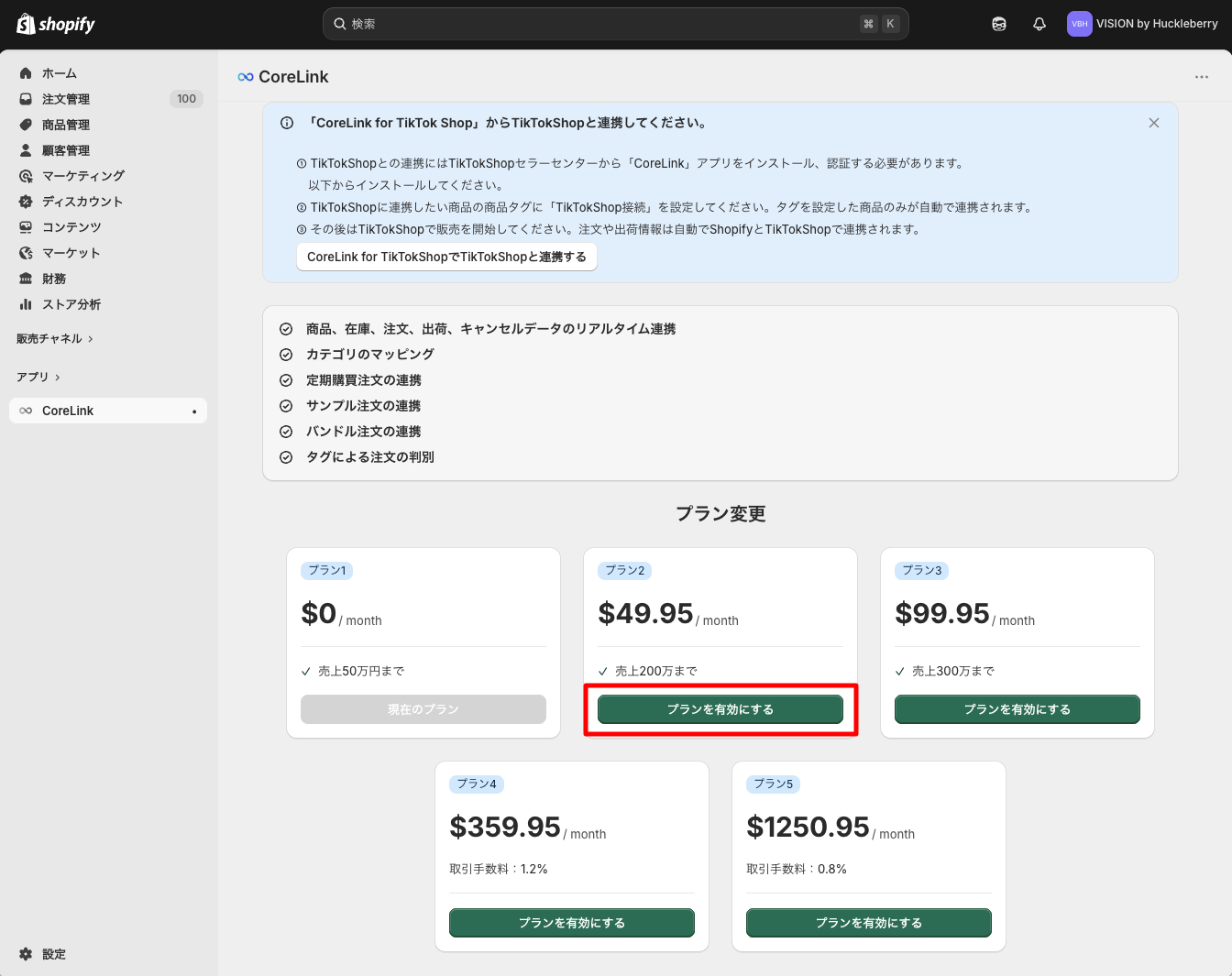Click the search magnifier icon

(340, 24)
